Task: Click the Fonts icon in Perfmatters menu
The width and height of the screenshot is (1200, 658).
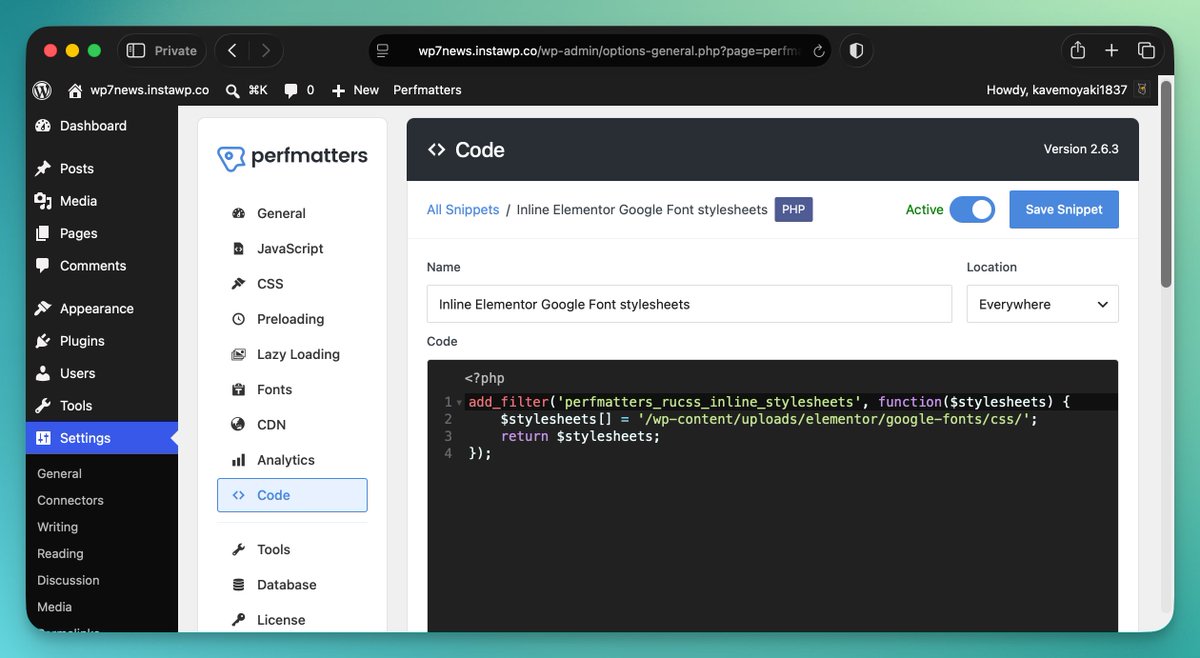Action: [x=238, y=390]
